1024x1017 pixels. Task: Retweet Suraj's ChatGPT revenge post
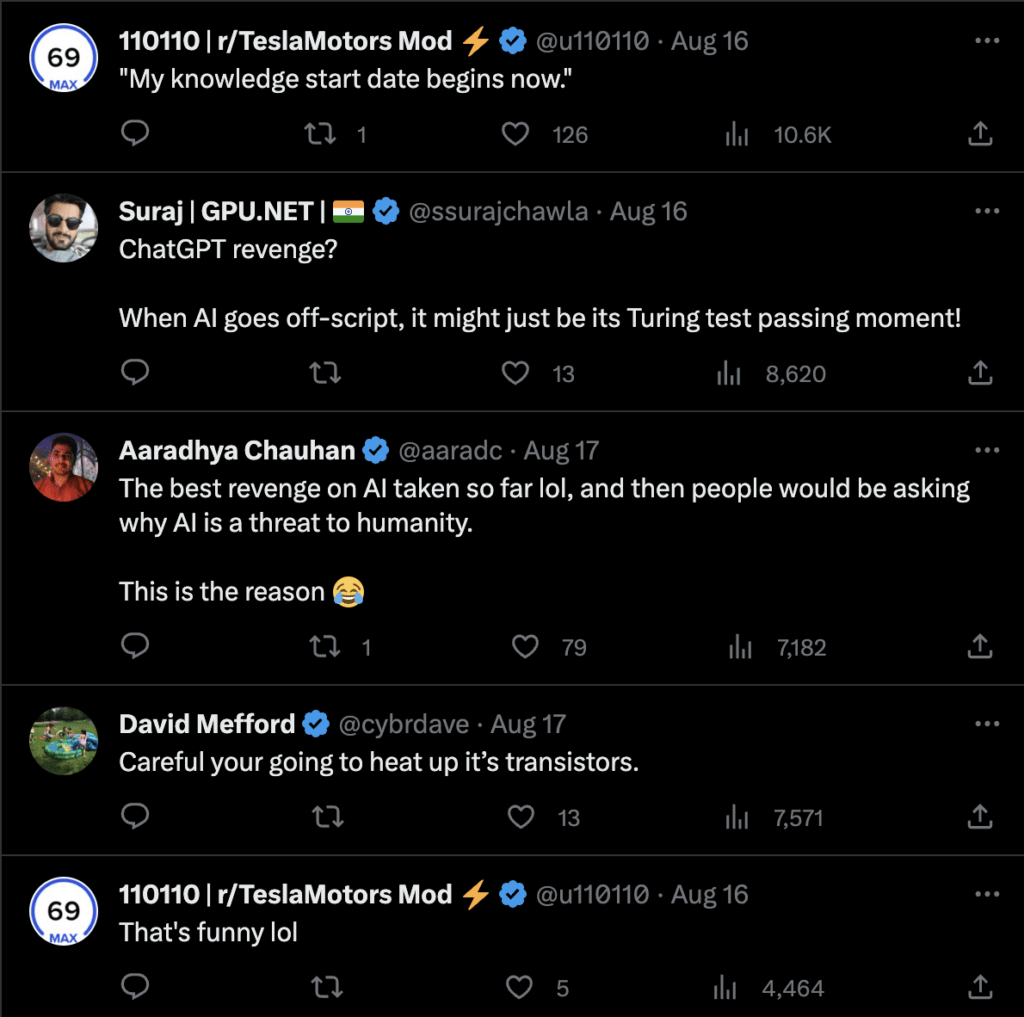point(325,373)
